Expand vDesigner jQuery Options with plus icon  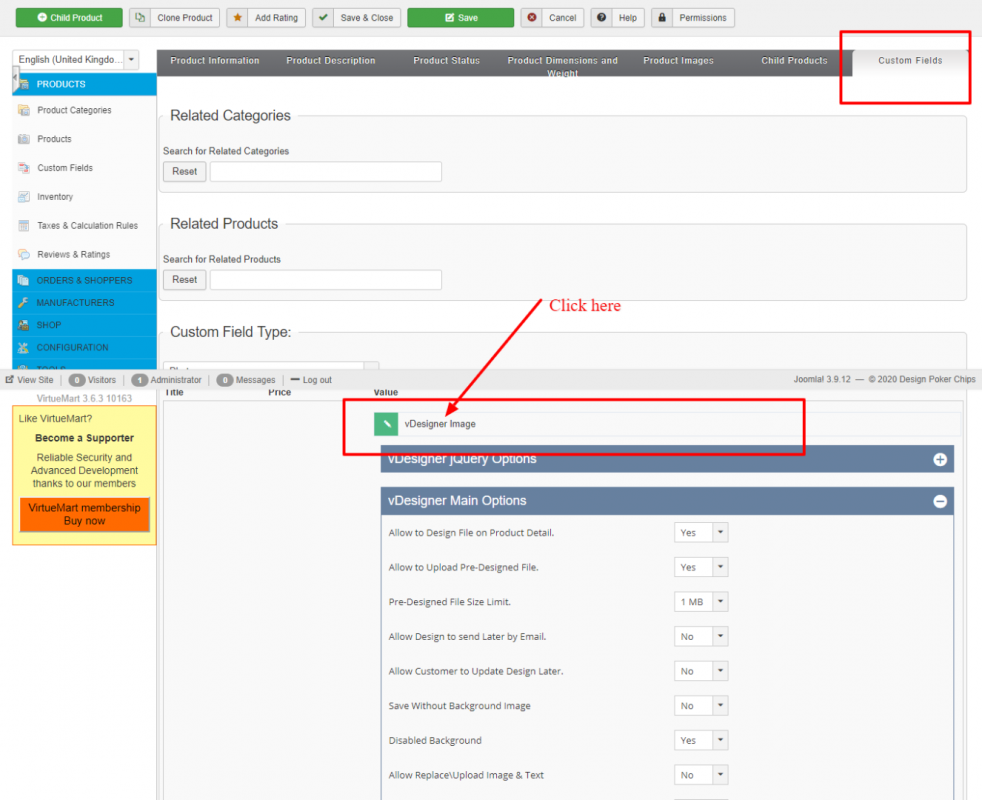pos(939,459)
